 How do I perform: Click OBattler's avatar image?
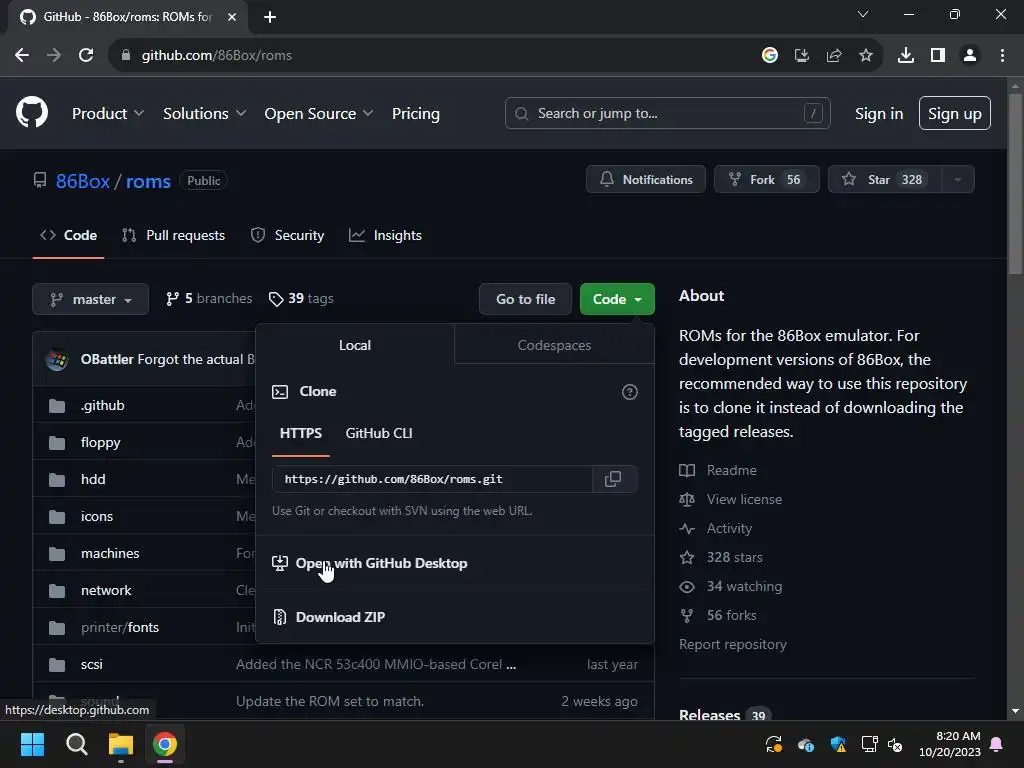[x=57, y=359]
